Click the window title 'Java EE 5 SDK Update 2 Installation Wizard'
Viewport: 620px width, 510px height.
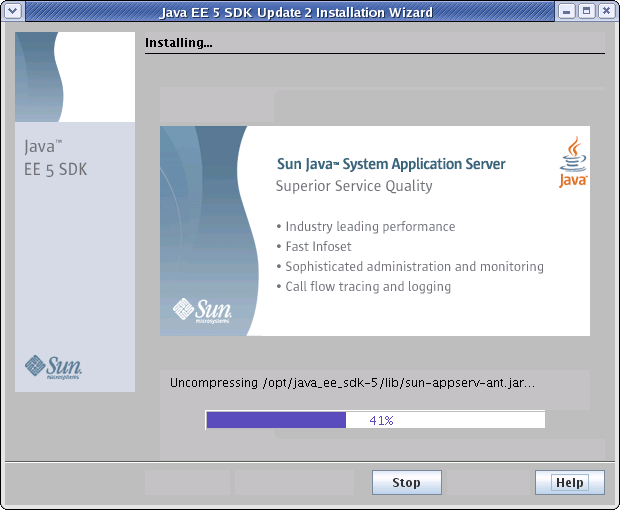[296, 12]
